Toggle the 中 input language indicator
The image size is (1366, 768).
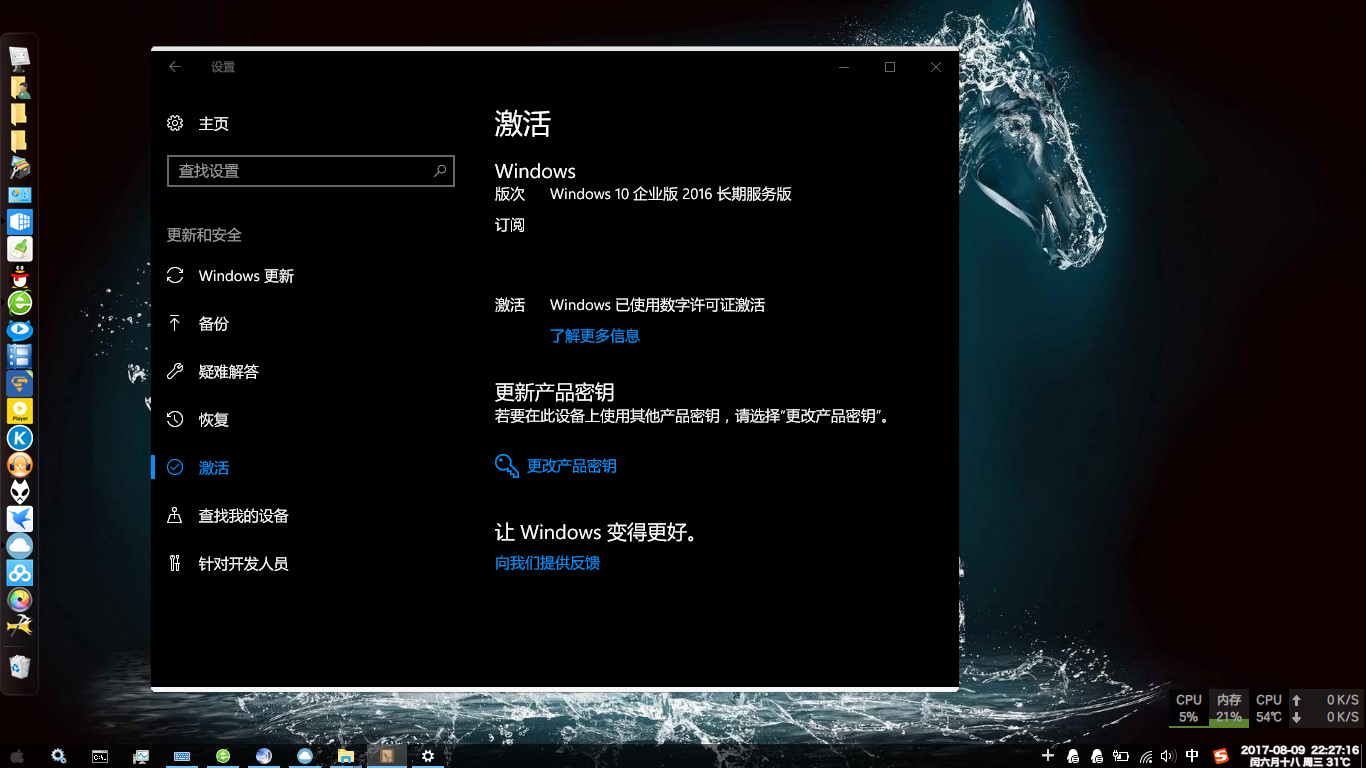pyautogui.click(x=1192, y=756)
